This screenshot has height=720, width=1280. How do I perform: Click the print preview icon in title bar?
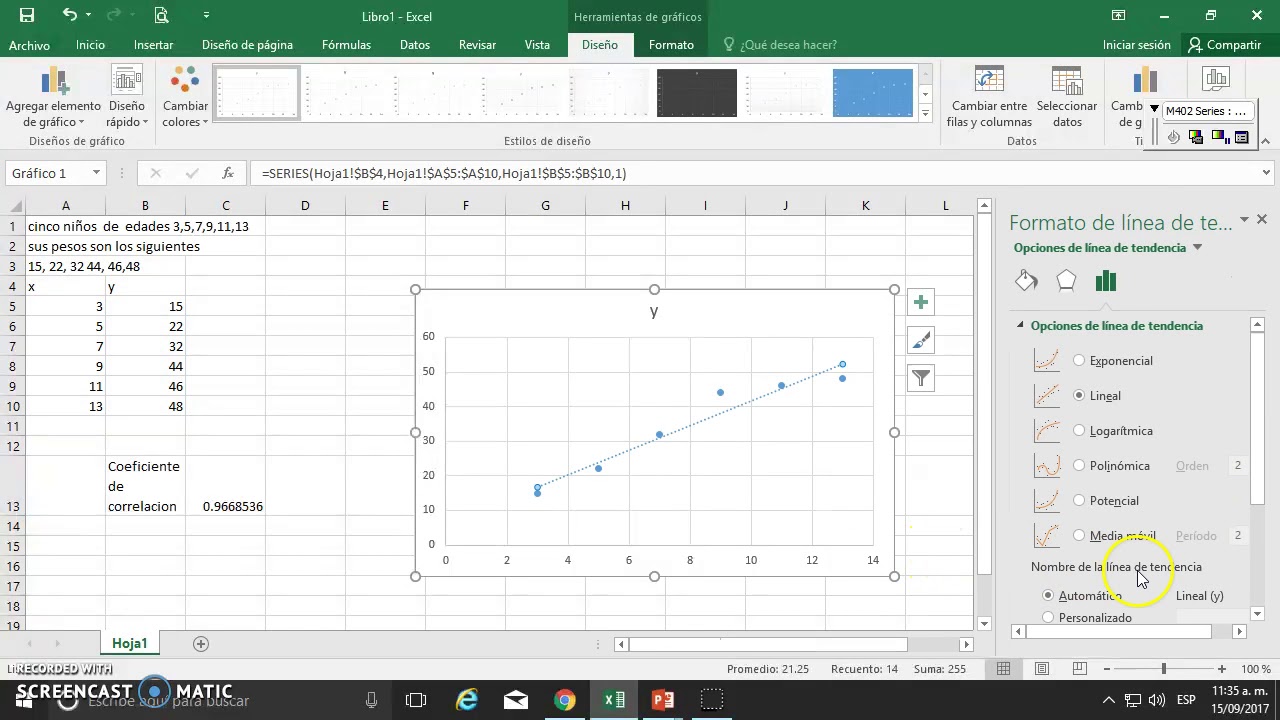(161, 15)
